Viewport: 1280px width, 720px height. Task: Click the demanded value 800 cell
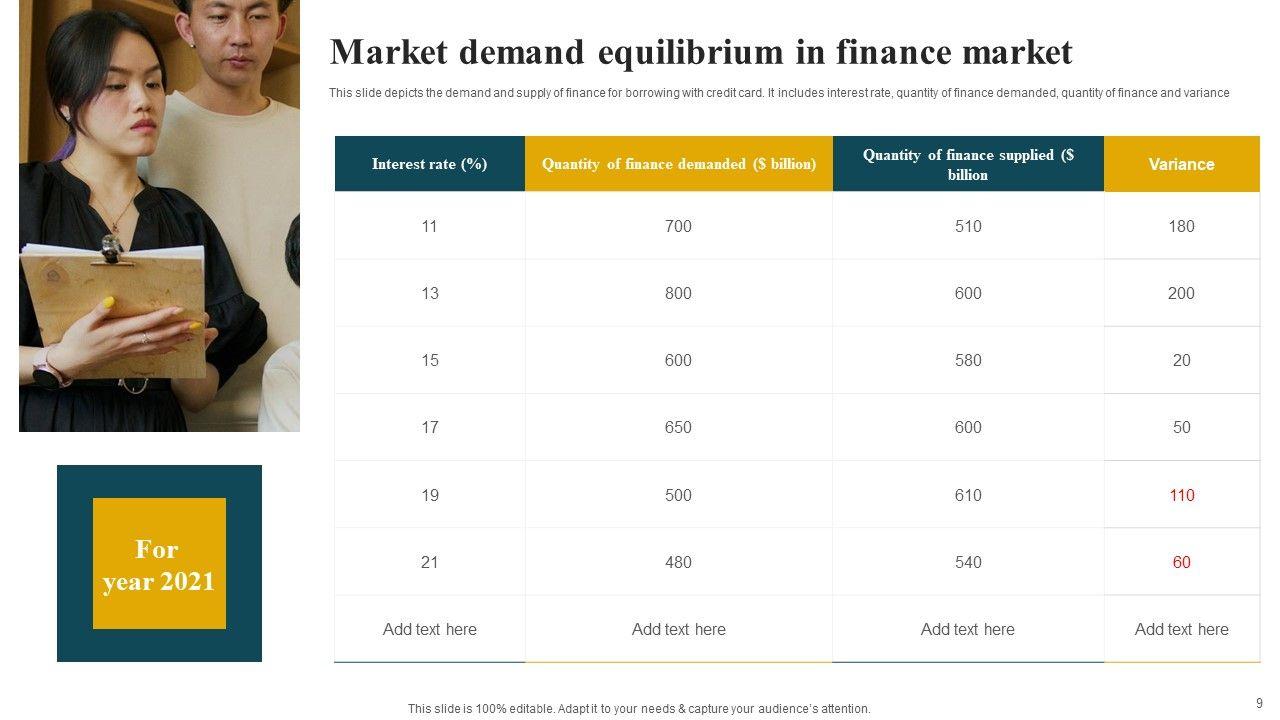click(x=678, y=293)
